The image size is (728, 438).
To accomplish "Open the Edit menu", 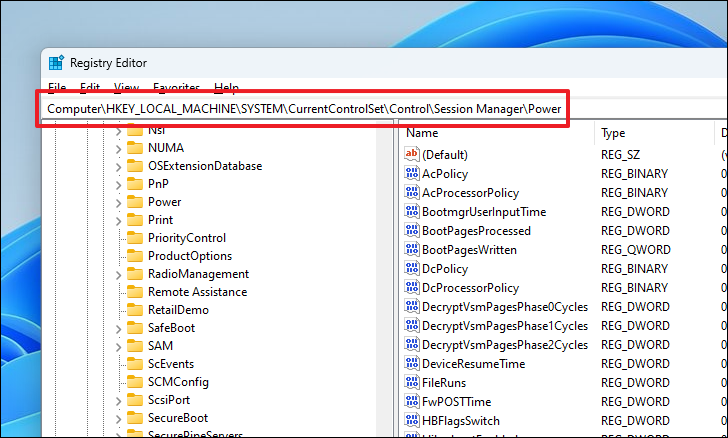I will tap(90, 87).
